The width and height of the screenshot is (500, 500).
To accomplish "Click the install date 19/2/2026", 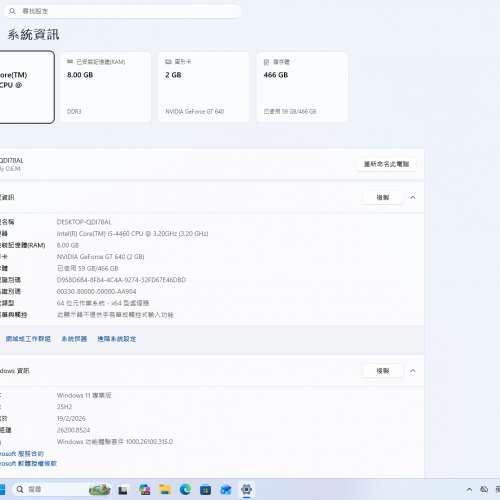I will pos(71,418).
